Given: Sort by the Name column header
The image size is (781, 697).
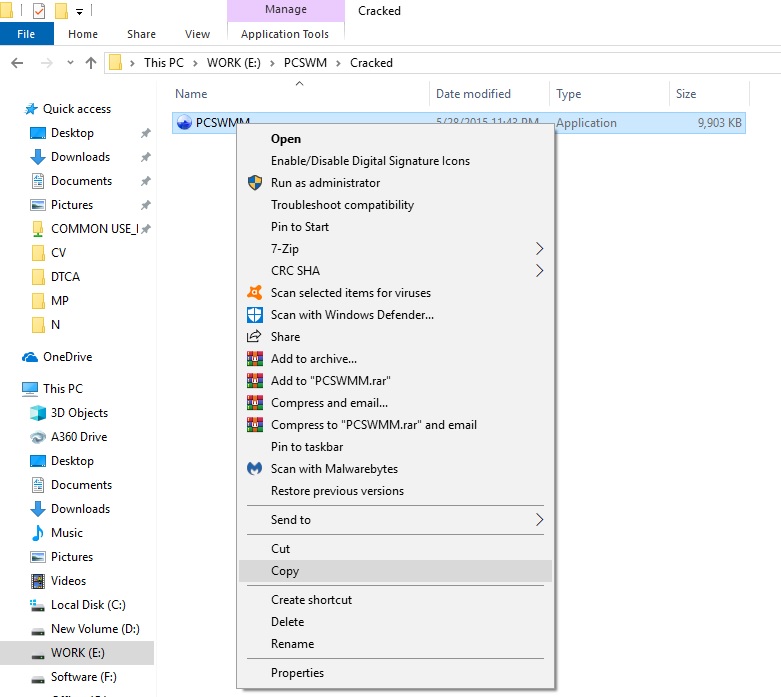Looking at the screenshot, I should click(x=300, y=94).
